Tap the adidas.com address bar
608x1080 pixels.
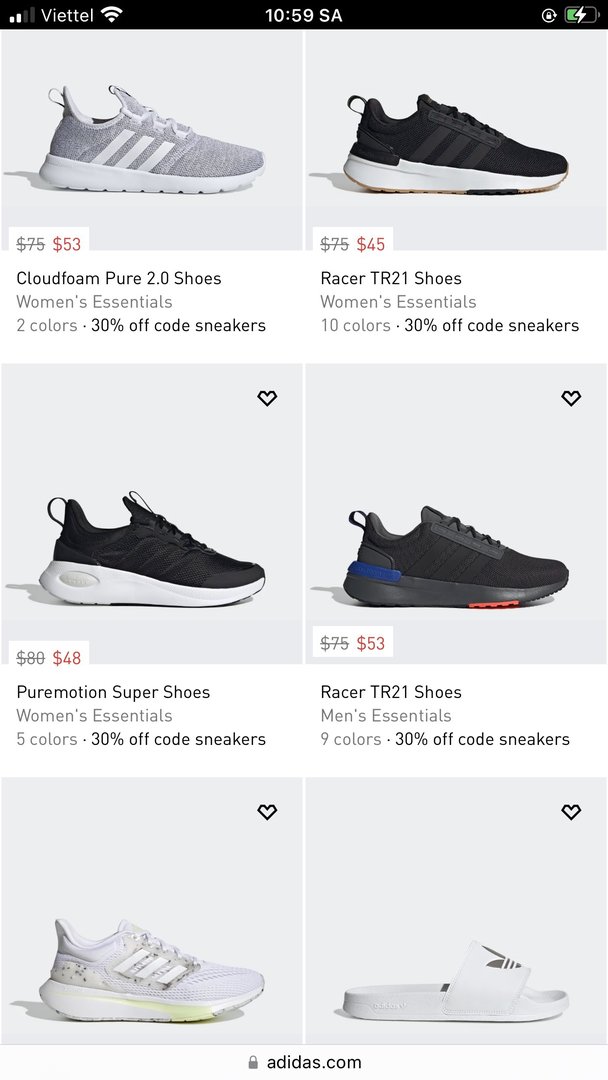304,1062
